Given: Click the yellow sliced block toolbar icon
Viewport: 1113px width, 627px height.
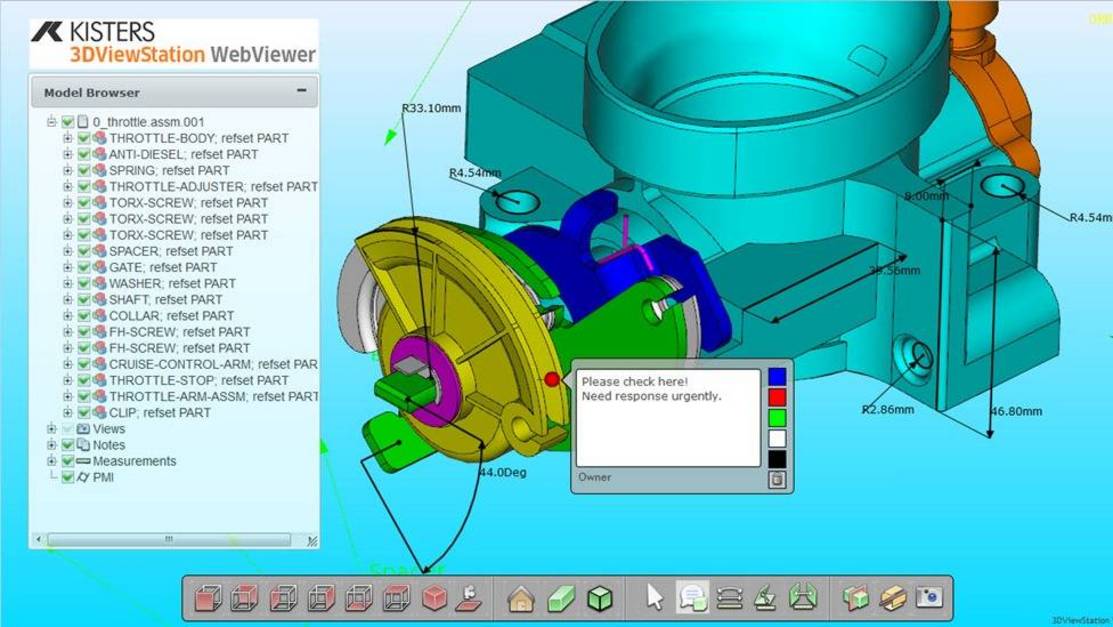Looking at the screenshot, I should click(892, 598).
